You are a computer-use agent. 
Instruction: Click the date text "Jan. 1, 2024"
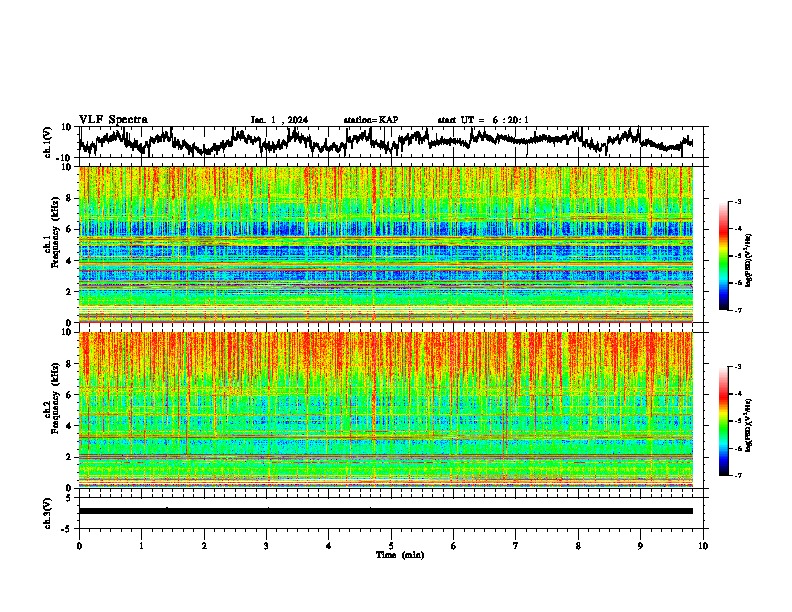(279, 120)
